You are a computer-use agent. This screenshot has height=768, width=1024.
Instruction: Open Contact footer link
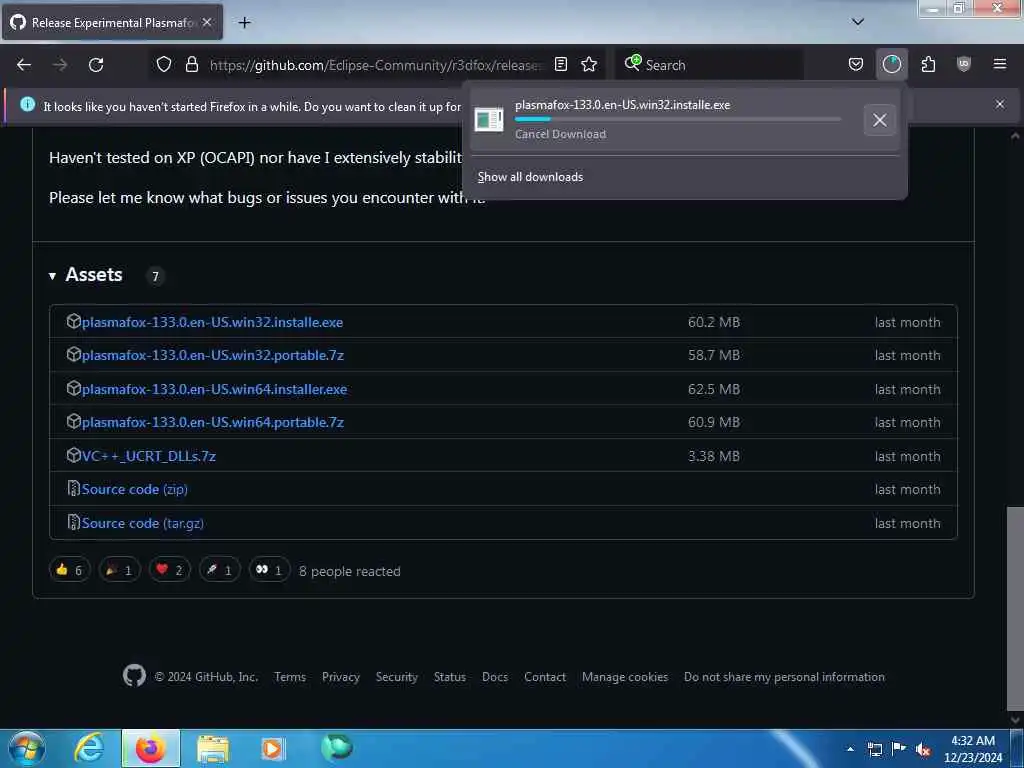click(x=545, y=677)
